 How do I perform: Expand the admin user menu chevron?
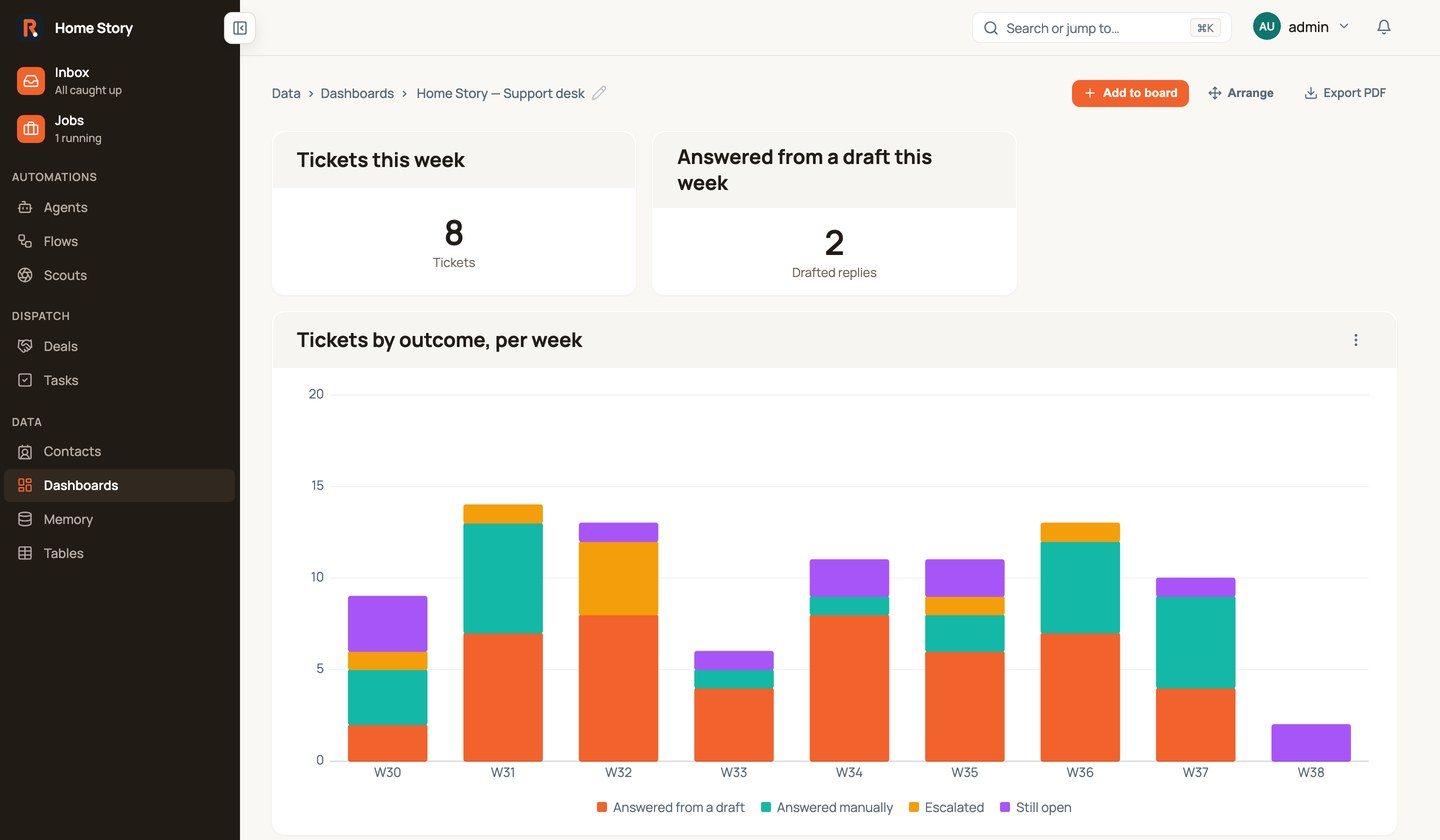tap(1344, 27)
